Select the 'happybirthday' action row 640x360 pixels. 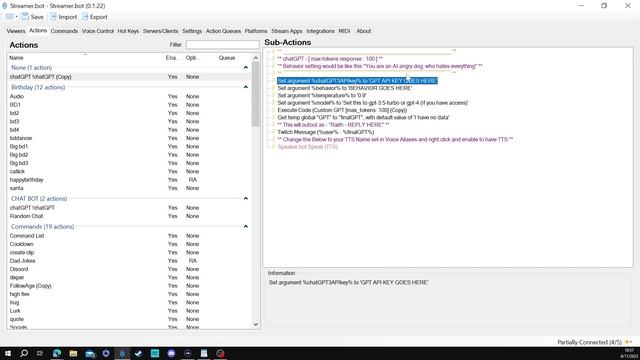[x=130, y=180]
